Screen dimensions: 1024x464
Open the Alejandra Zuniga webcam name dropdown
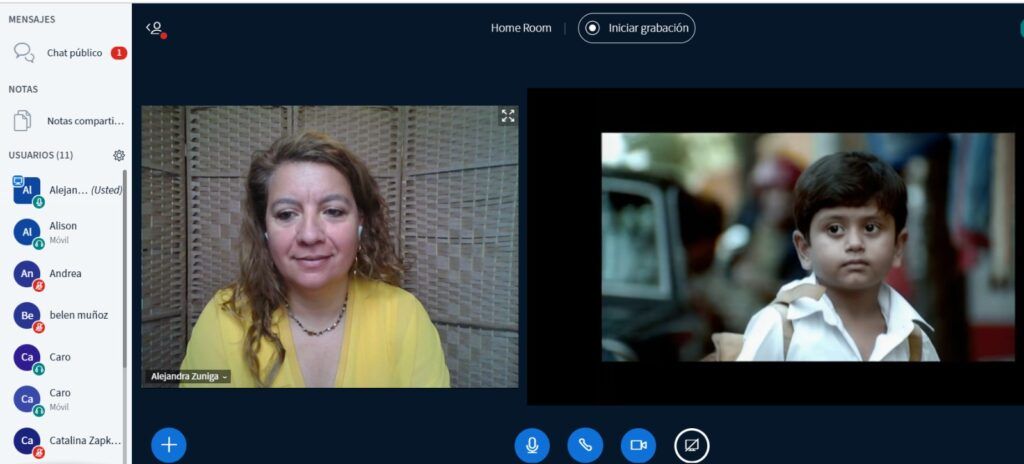coord(188,376)
